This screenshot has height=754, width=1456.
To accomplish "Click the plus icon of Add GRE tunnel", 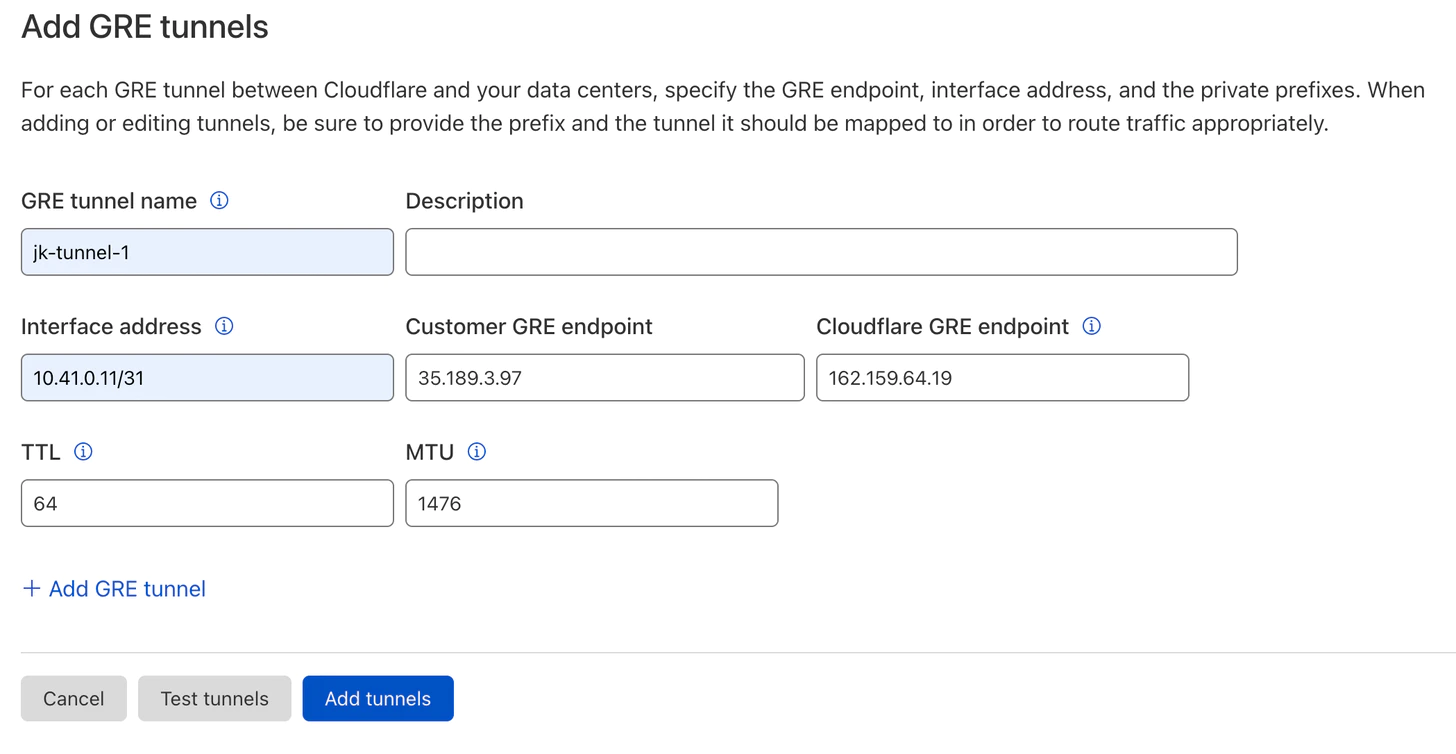I will tap(31, 588).
